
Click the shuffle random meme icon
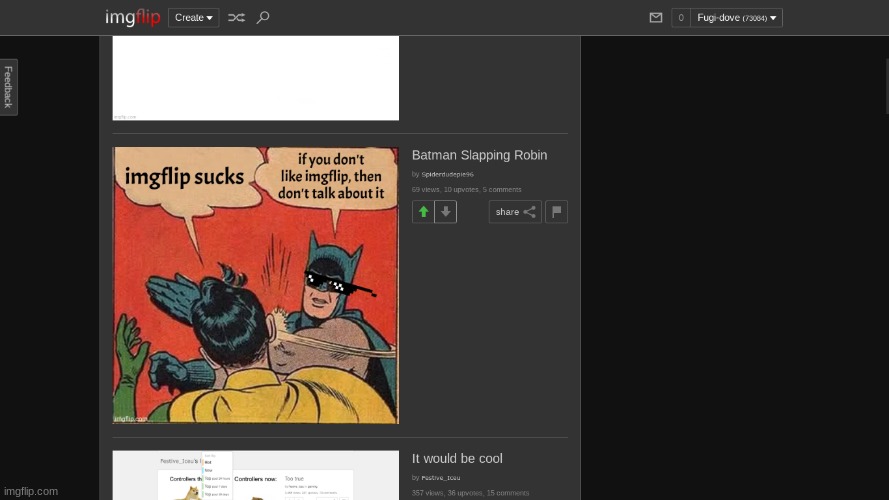click(236, 18)
